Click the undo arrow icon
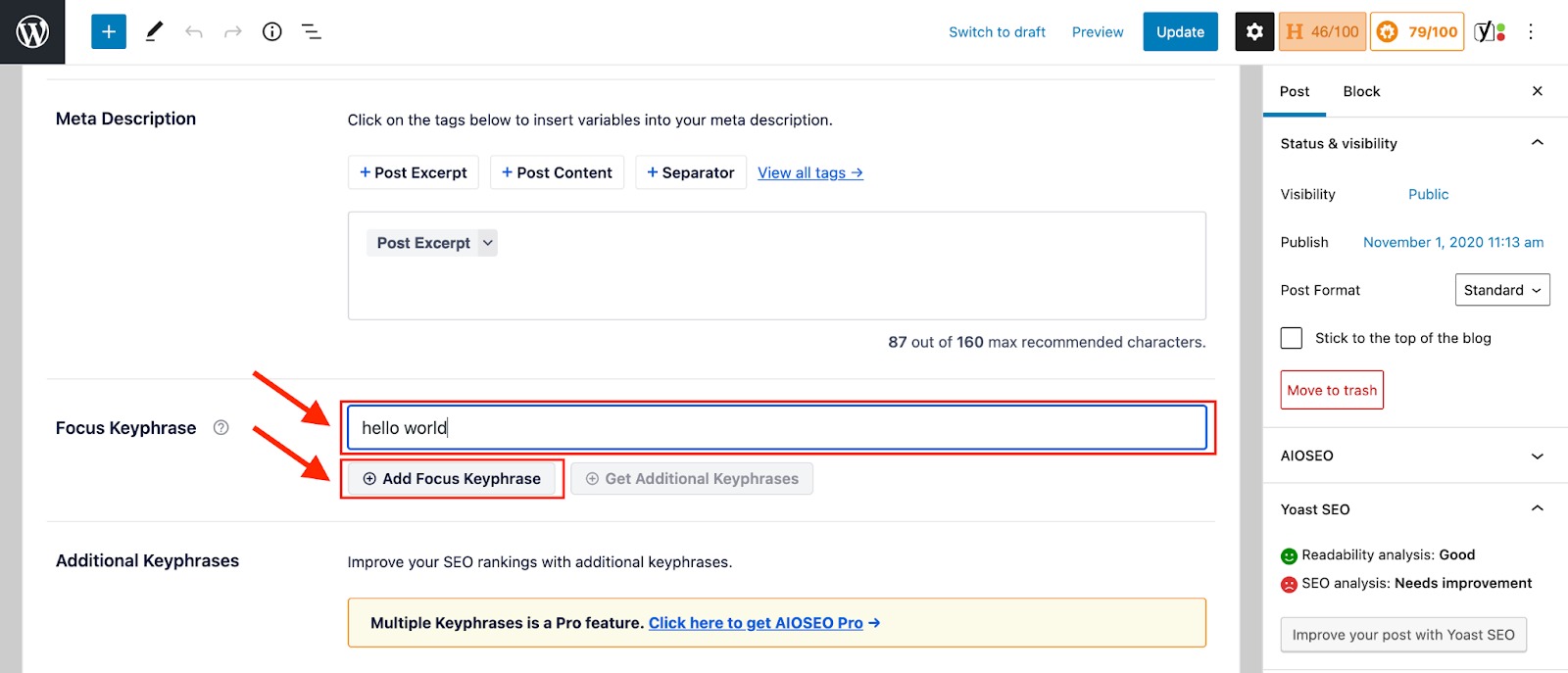 [x=194, y=32]
